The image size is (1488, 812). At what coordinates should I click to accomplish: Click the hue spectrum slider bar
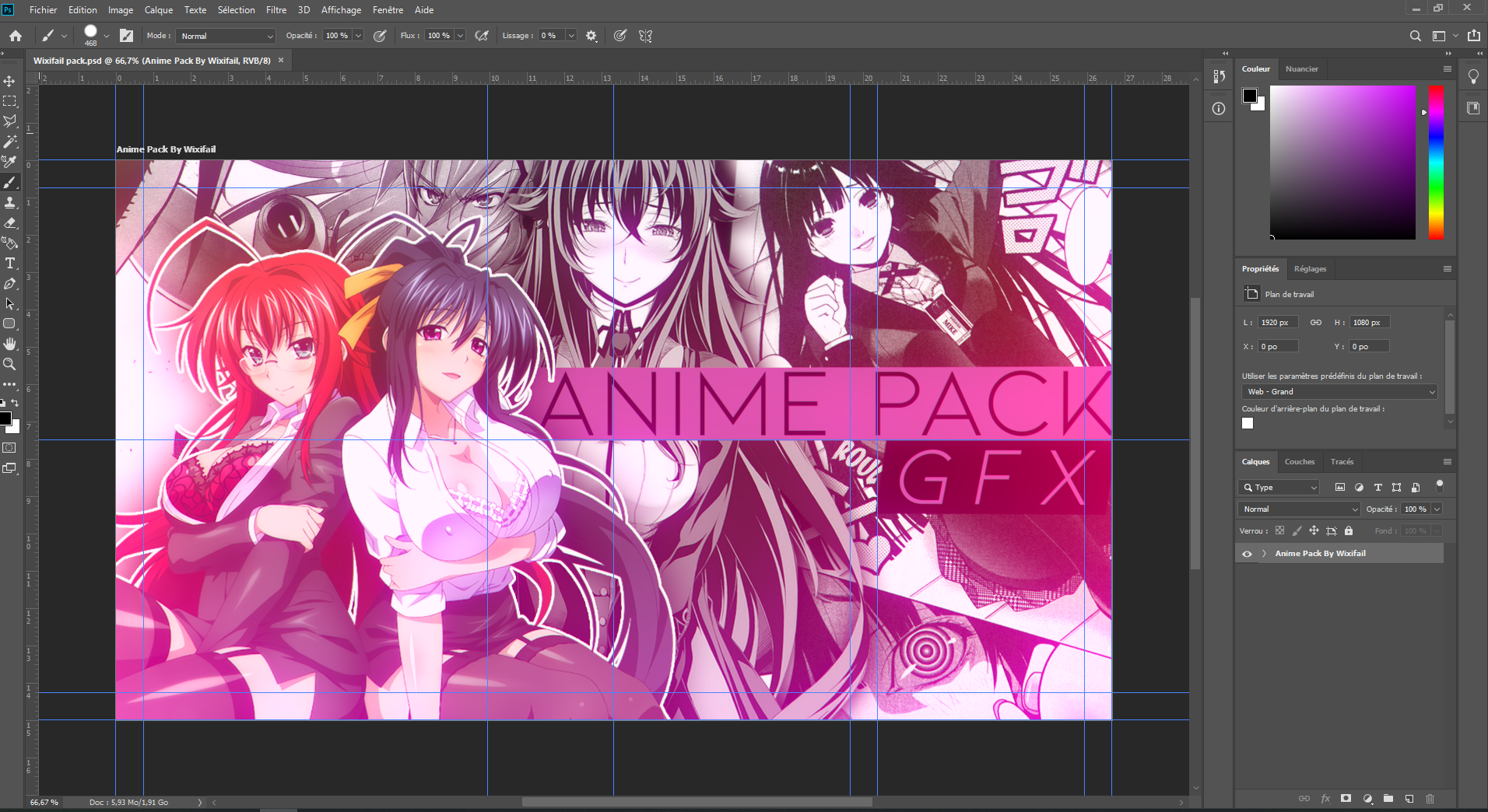coord(1436,162)
